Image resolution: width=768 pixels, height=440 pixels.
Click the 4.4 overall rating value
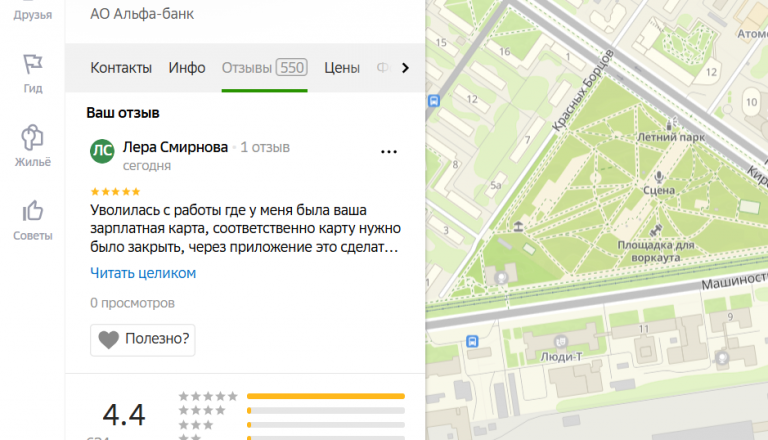(124, 415)
